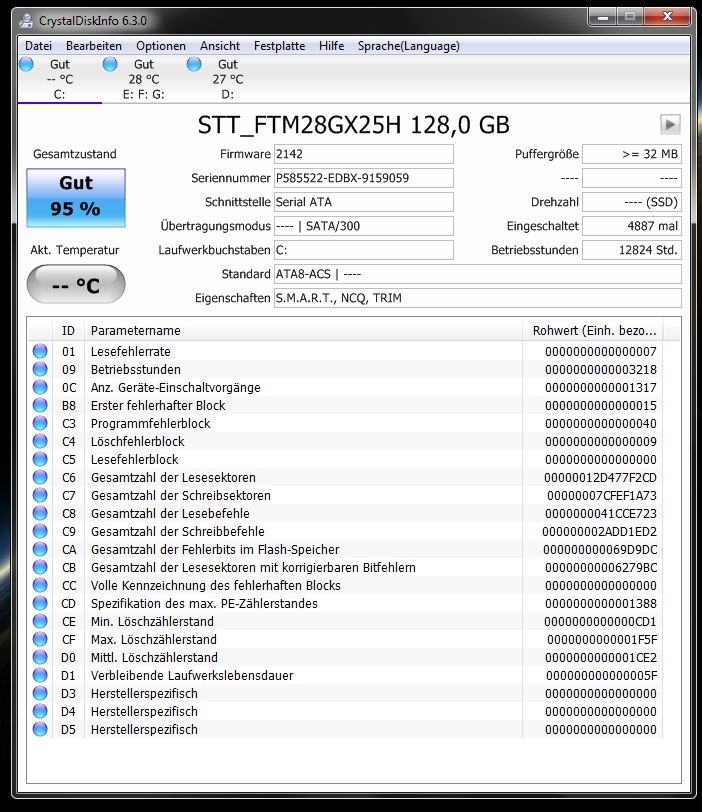This screenshot has height=812, width=702.
Task: Click the Parametername column header
Action: point(303,331)
